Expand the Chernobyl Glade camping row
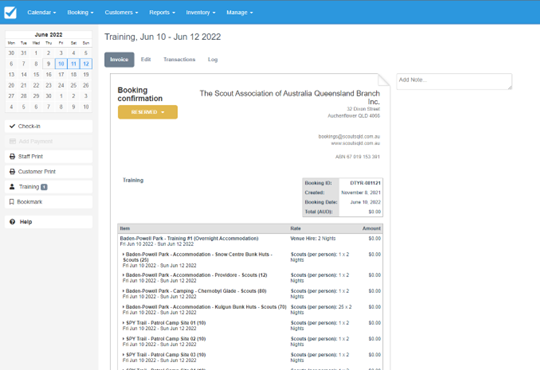540x370 pixels. (x=123, y=291)
